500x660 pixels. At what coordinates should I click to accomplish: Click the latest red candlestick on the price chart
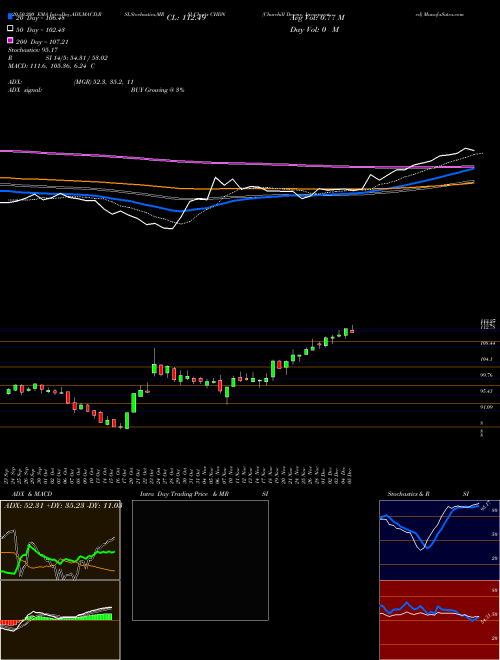point(352,330)
